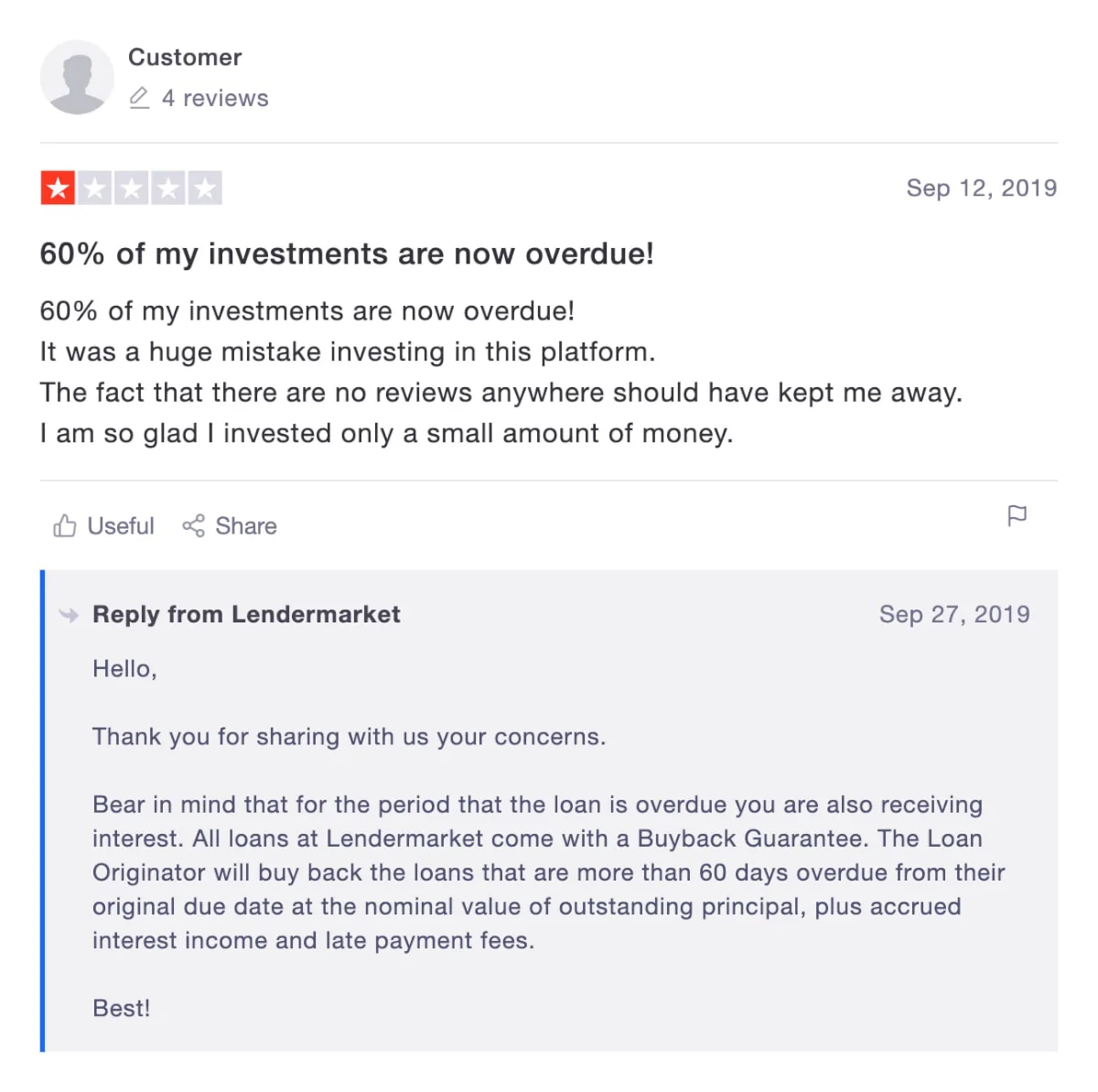Screen dimensions: 1098x1092
Task: Open the Customer reviewer name
Action: tap(185, 57)
